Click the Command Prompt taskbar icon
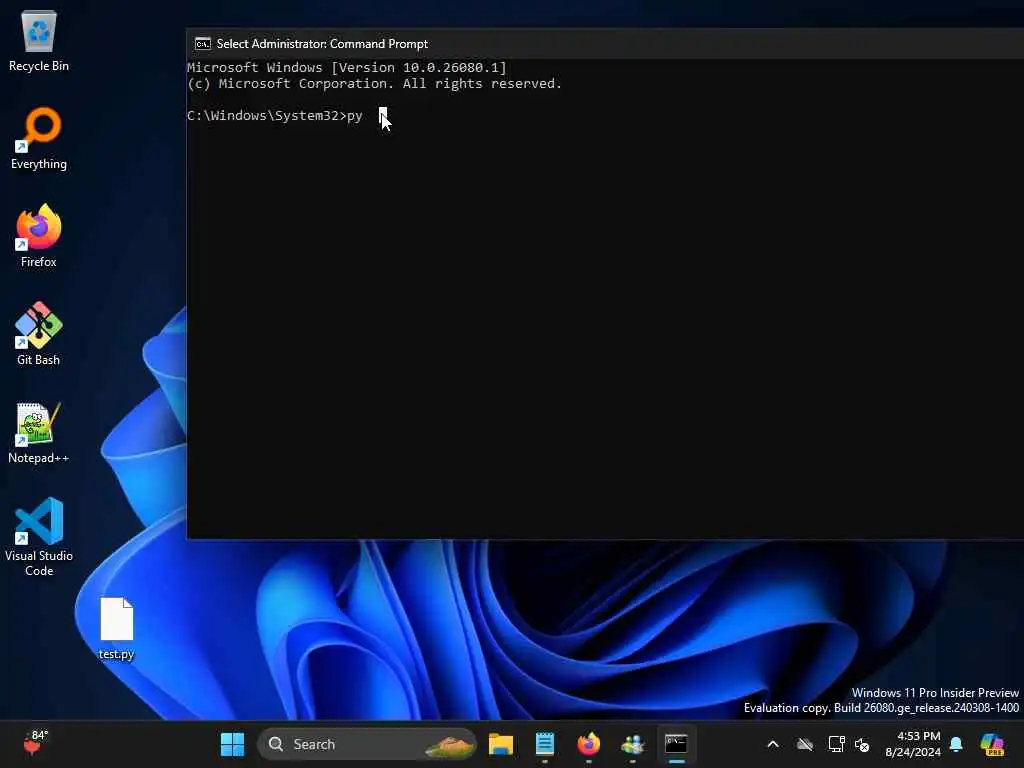This screenshot has width=1024, height=768. [676, 744]
